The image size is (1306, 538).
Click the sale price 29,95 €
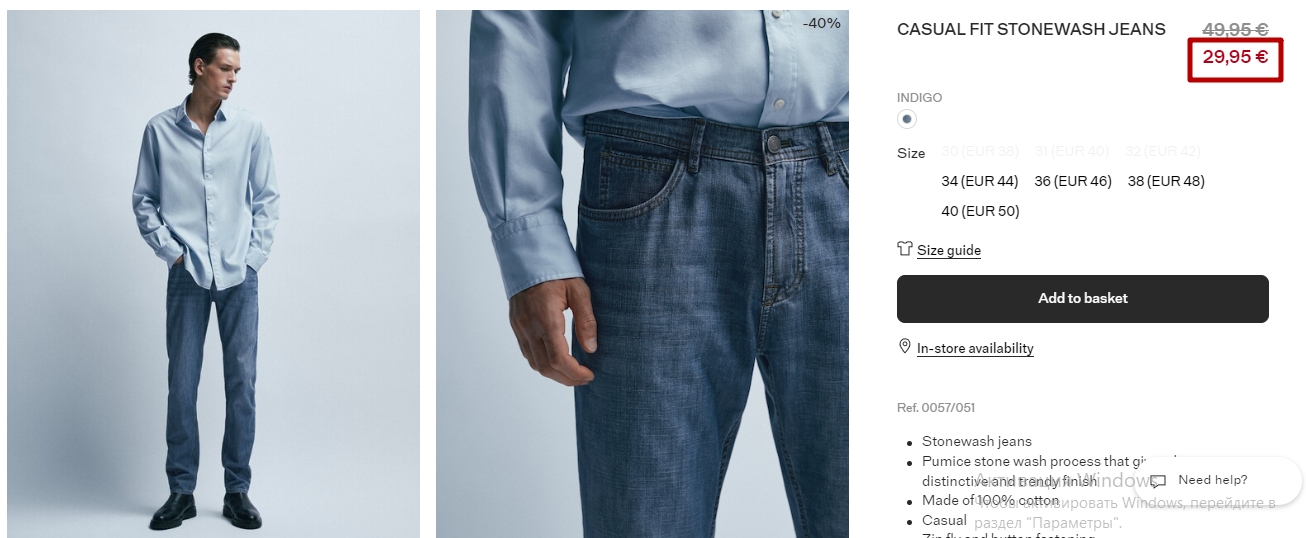pyautogui.click(x=1235, y=58)
